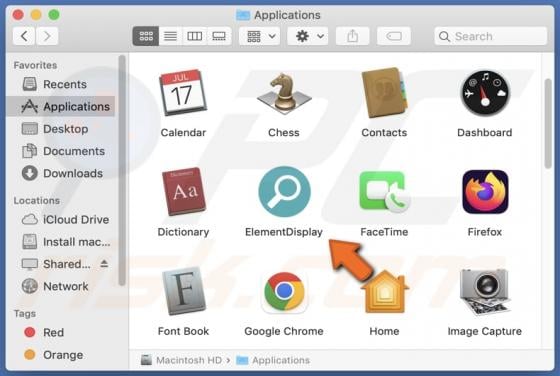Click the Font Book name label

point(183,331)
